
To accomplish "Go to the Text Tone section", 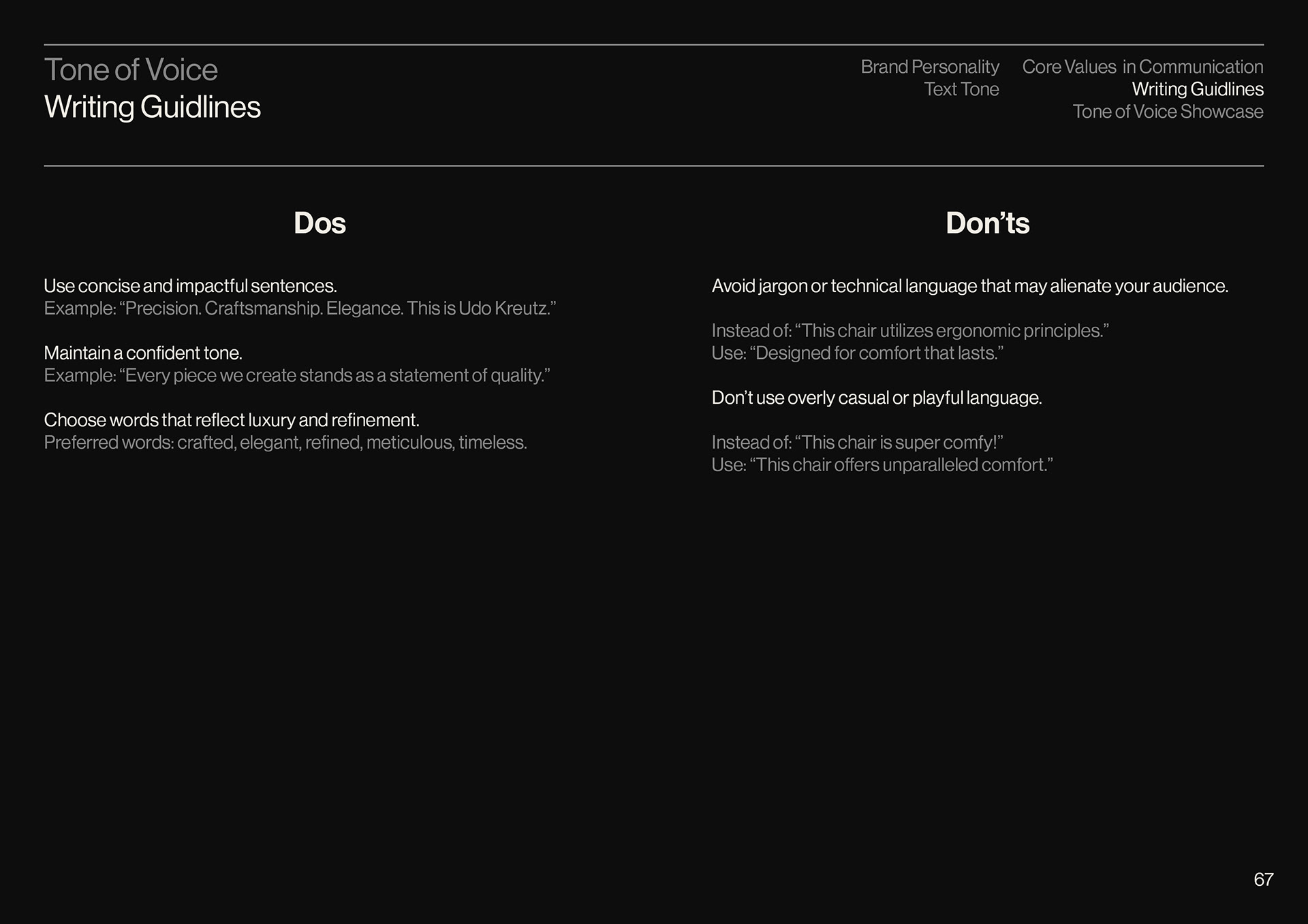I will [x=961, y=89].
